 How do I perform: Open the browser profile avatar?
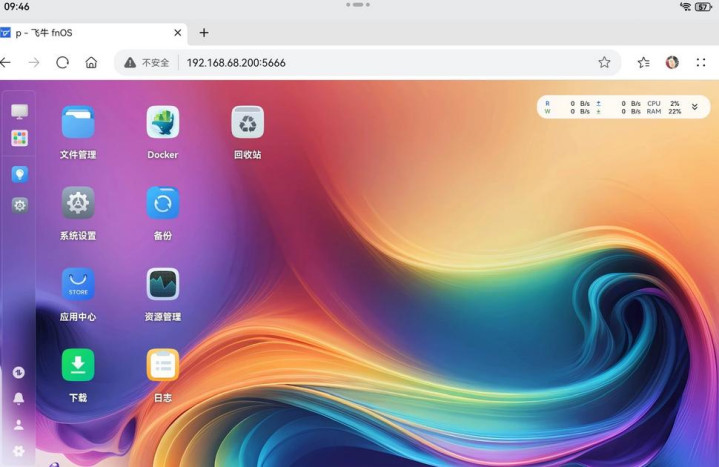pos(672,62)
